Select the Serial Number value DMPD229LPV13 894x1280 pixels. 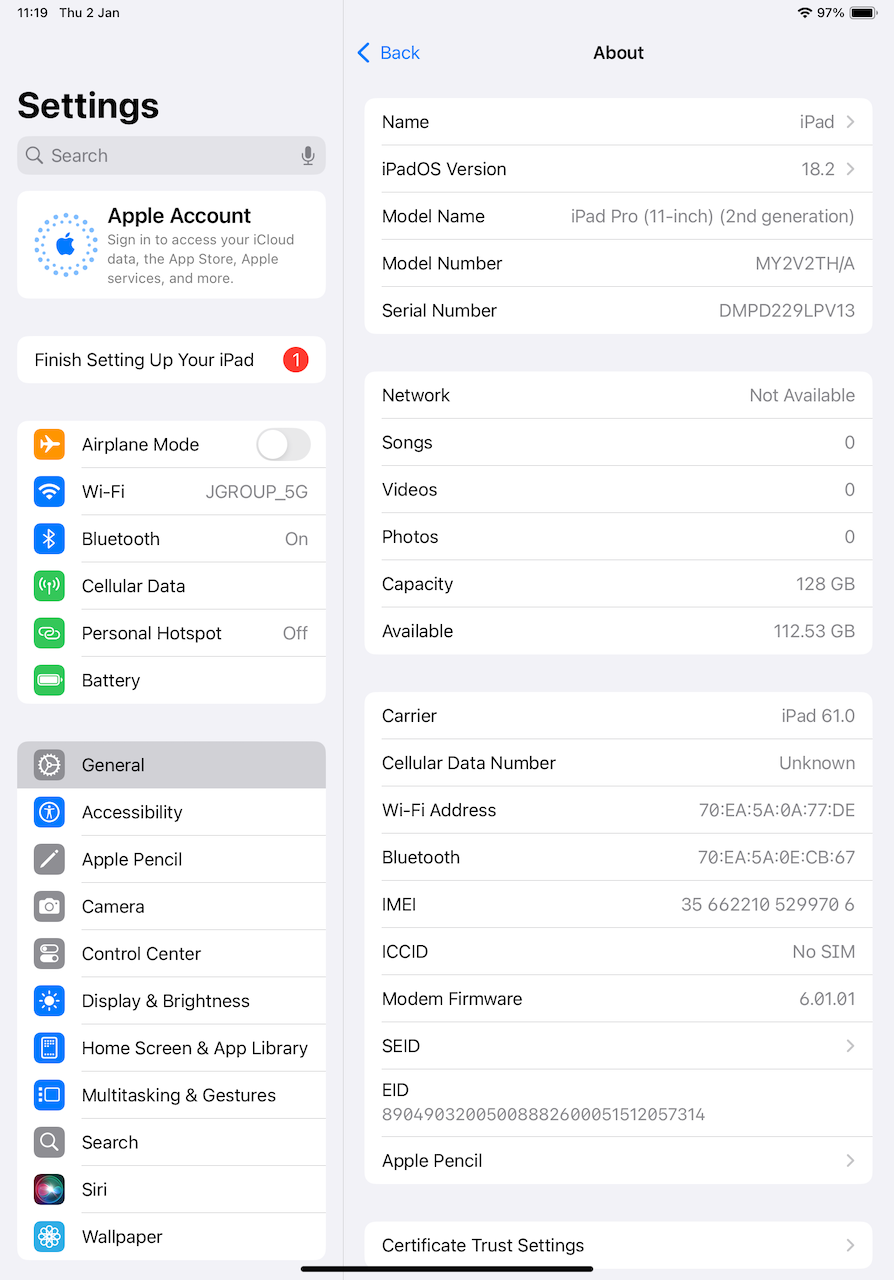point(787,310)
